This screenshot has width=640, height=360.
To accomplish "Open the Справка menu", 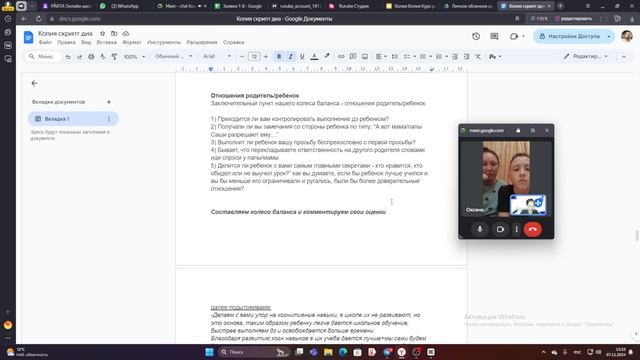I will point(233,42).
